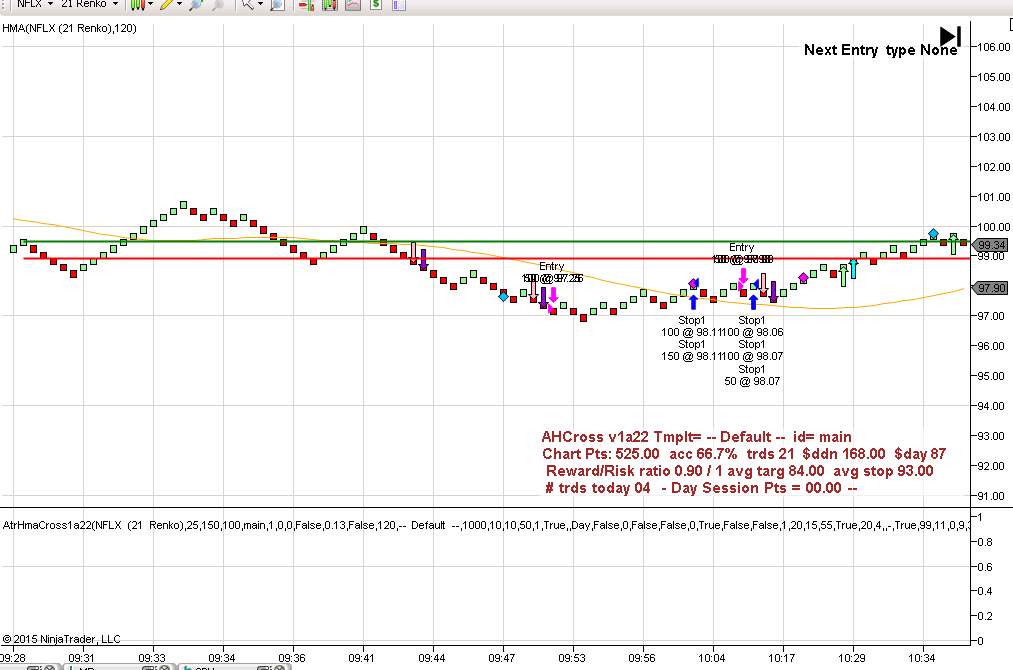Click the 'Chart Pts: 525.00' statistics line

pos(744,454)
